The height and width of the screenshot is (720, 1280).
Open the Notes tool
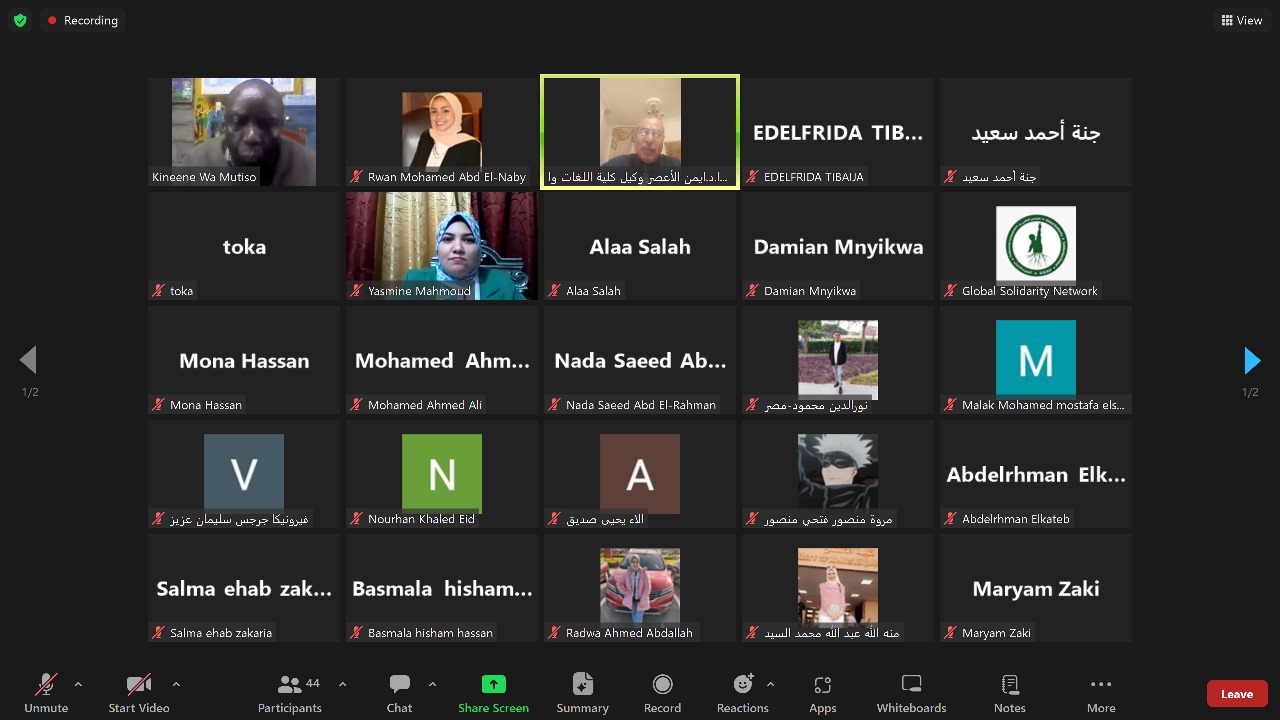pos(1009,692)
